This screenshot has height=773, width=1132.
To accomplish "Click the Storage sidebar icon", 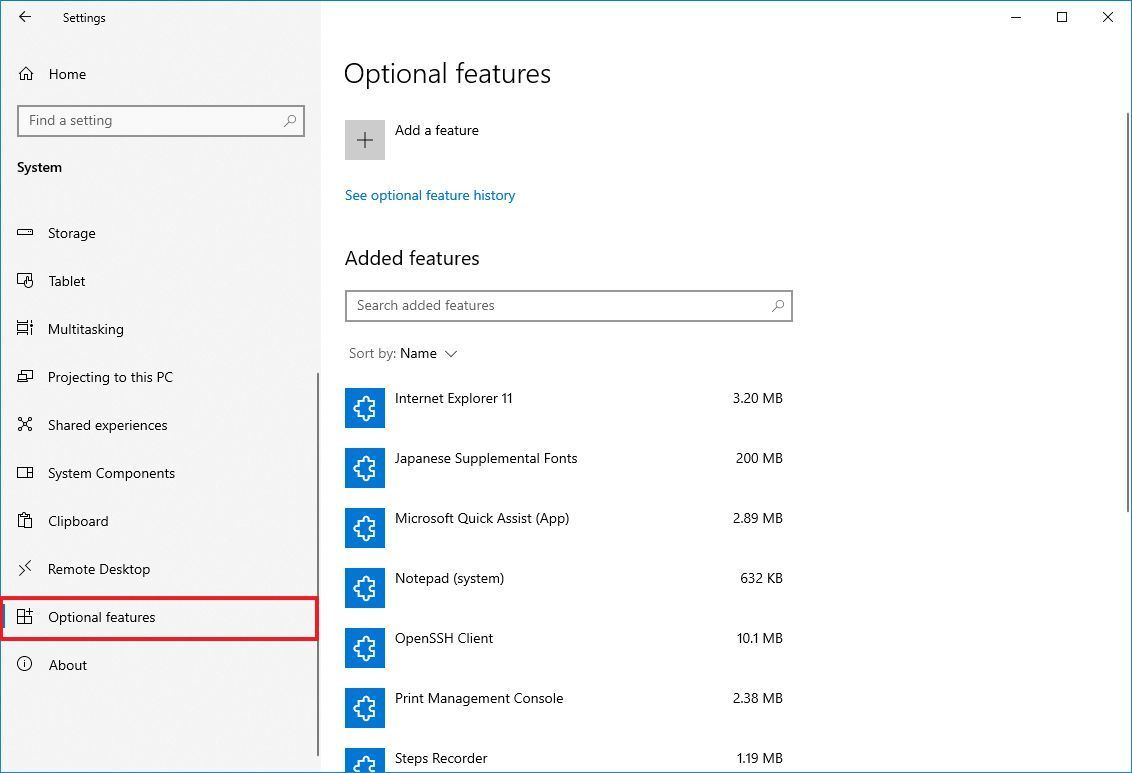I will [26, 232].
